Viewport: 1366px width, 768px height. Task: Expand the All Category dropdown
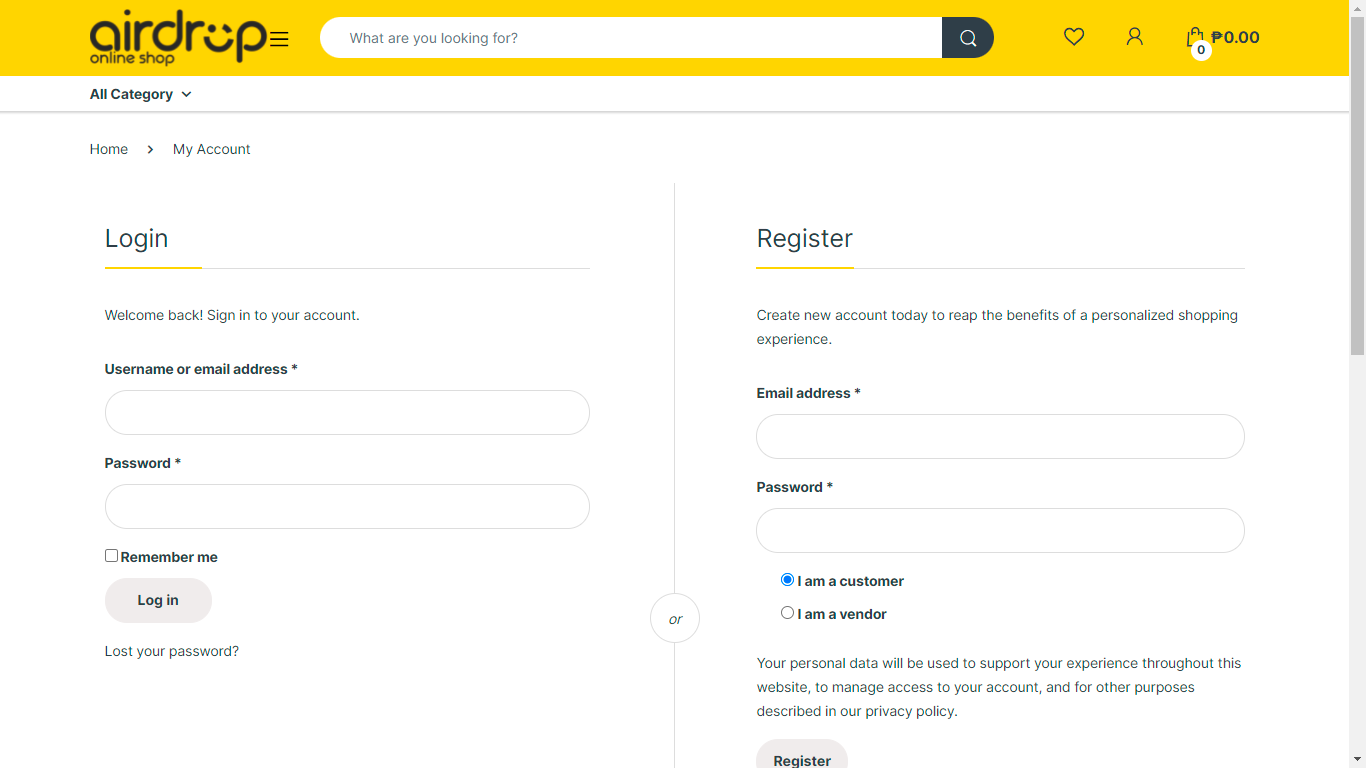[140, 94]
